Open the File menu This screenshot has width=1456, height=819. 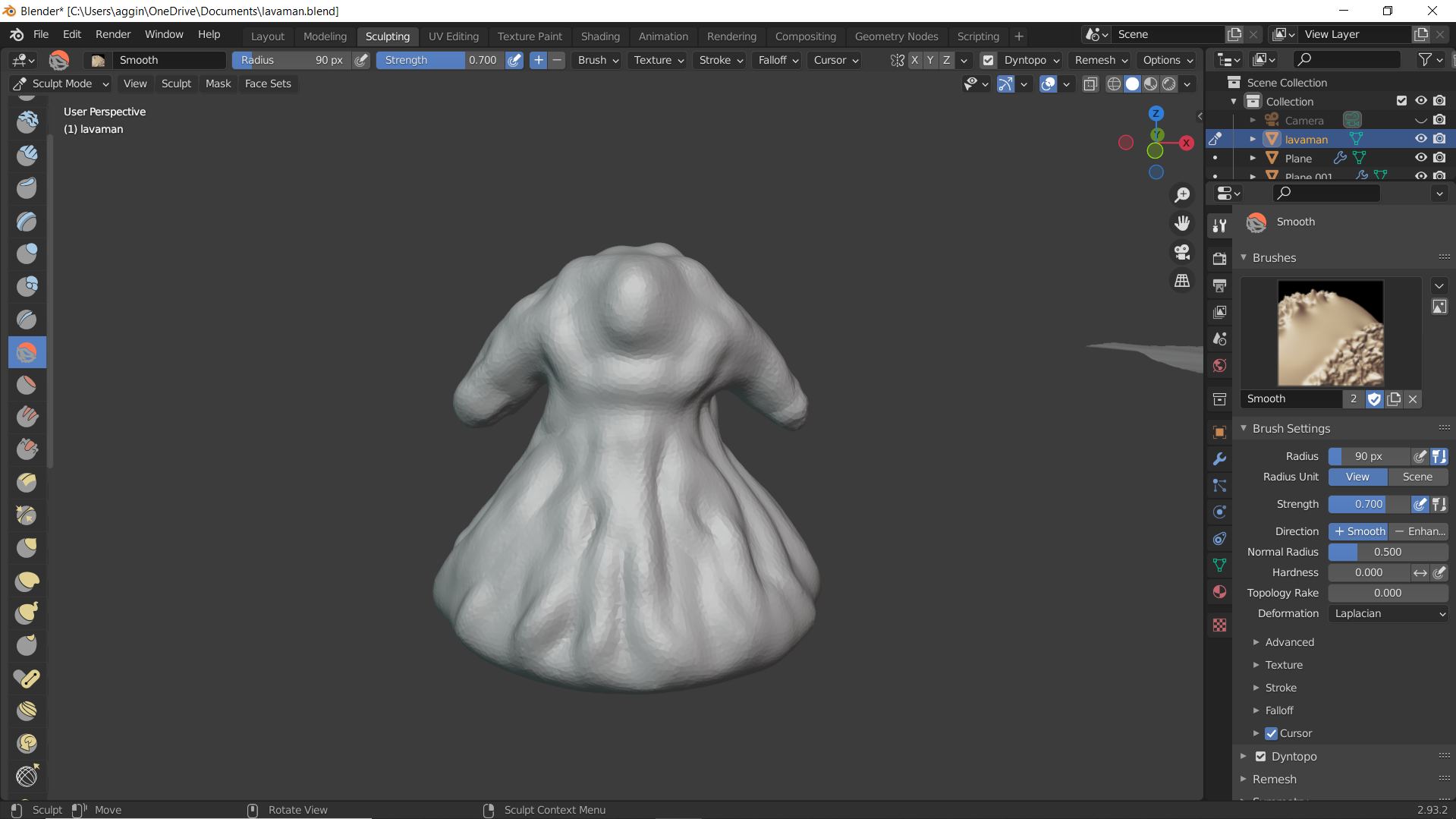coord(41,34)
